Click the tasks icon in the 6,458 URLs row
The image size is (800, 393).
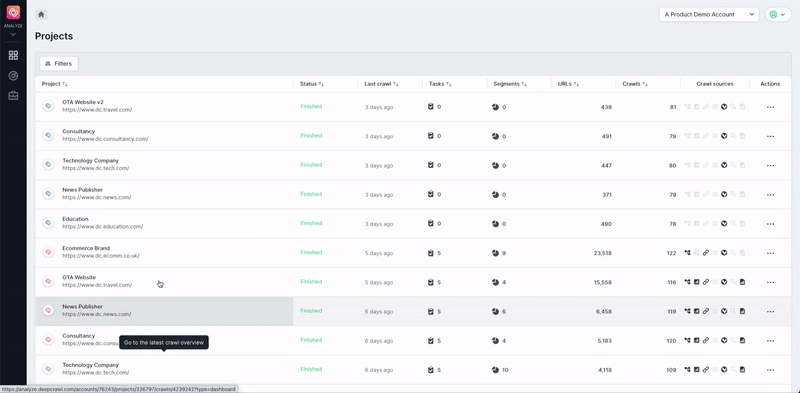(431, 311)
